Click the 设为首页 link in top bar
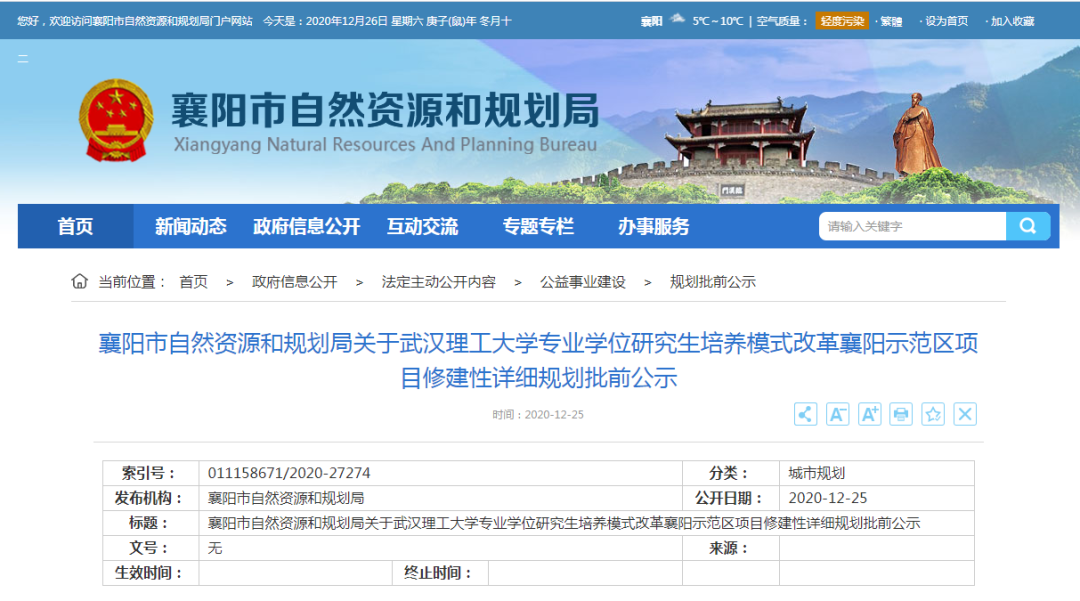Image resolution: width=1080 pixels, height=601 pixels. [946, 21]
